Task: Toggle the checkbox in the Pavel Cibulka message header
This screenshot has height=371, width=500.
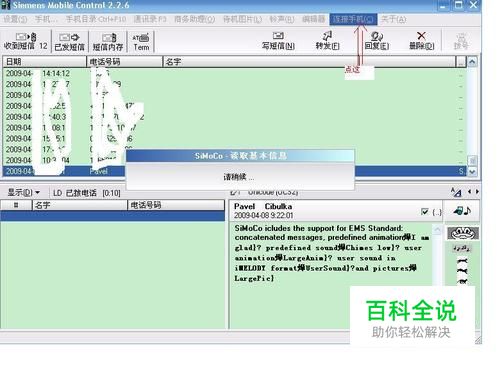Action: tap(425, 211)
